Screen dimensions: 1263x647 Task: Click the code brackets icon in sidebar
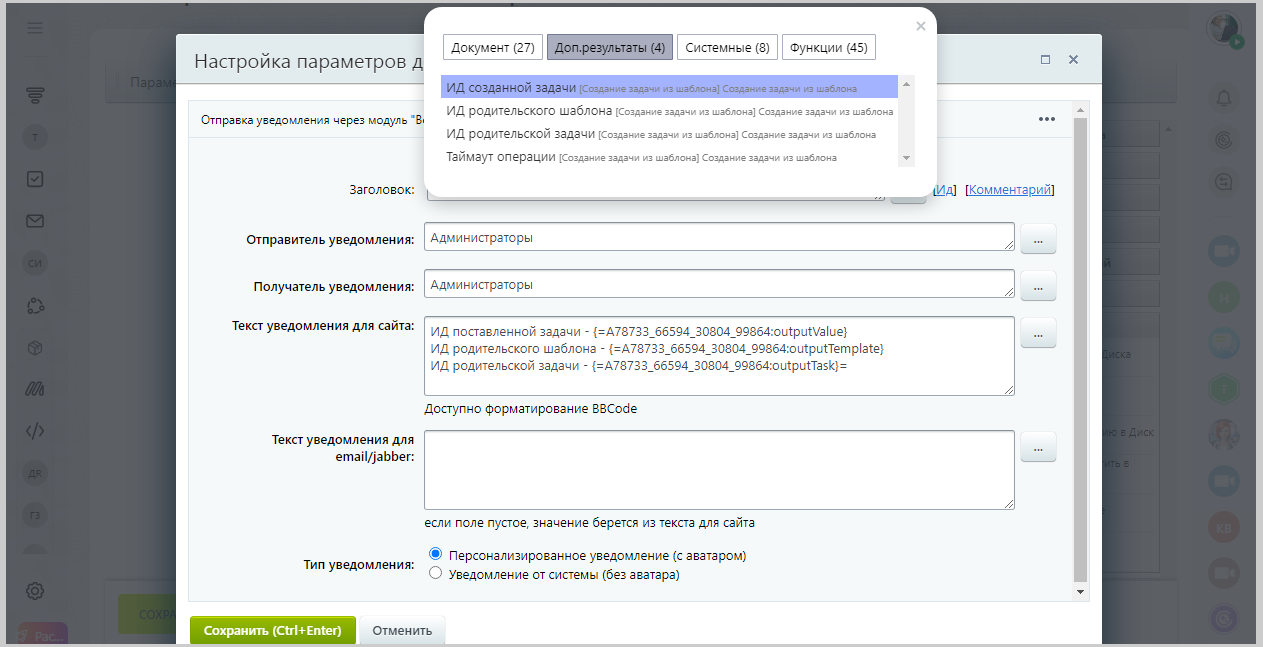[35, 432]
